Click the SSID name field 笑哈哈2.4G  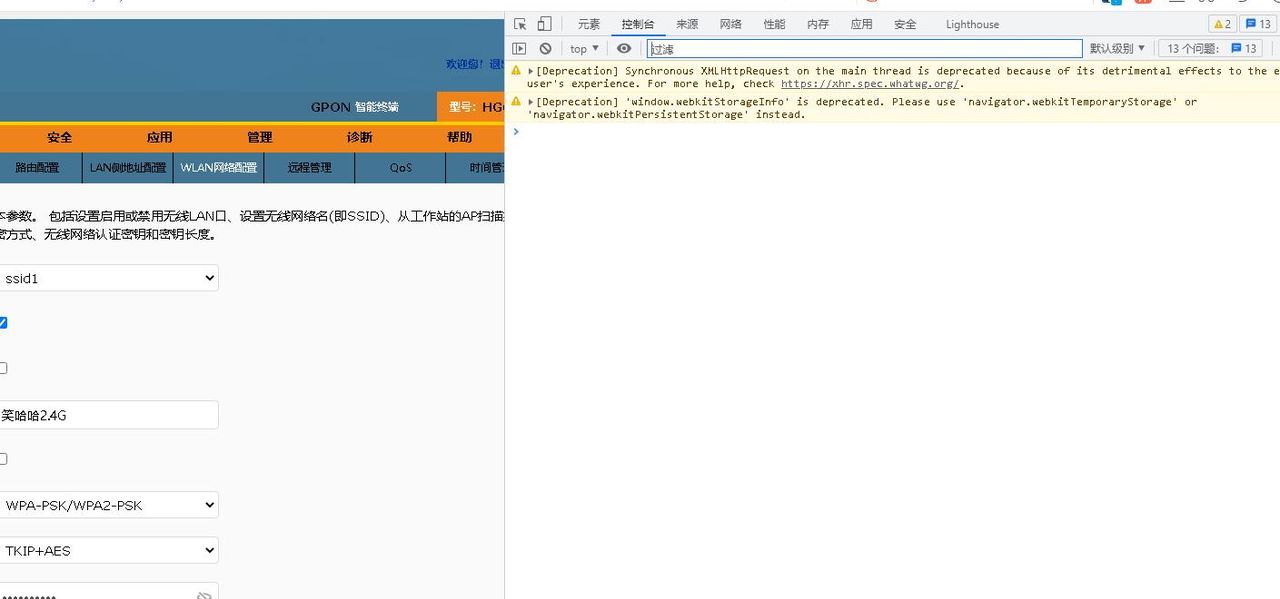click(108, 415)
